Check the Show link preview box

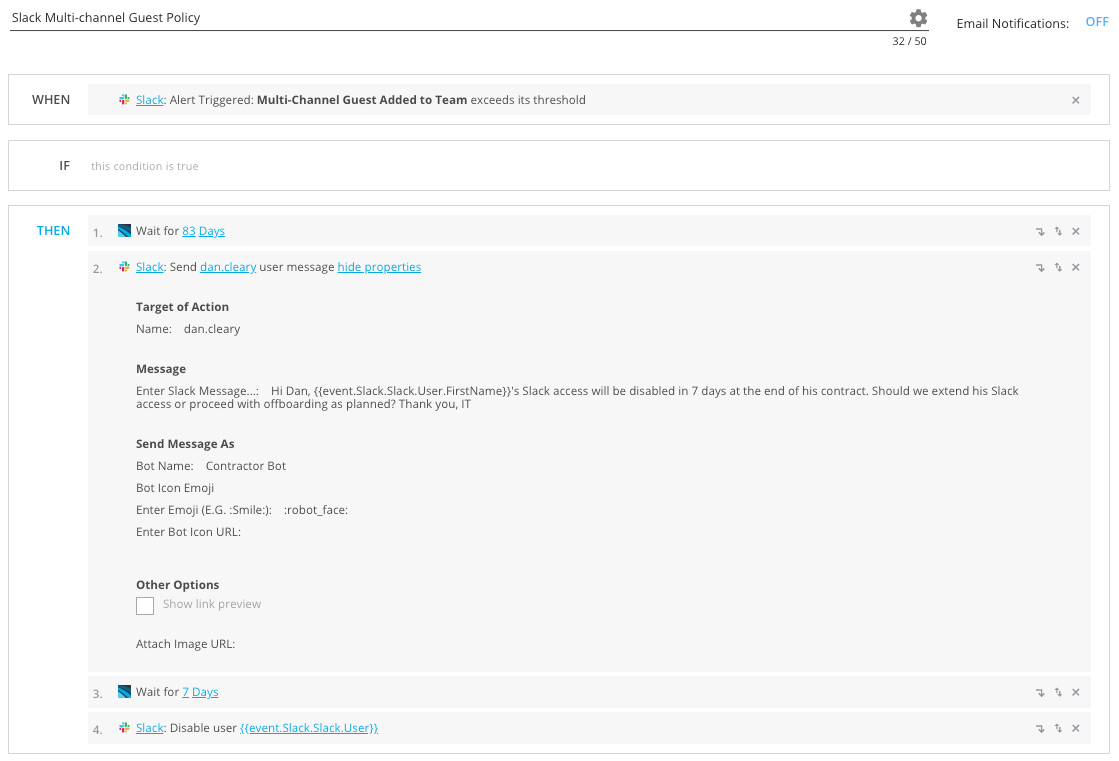click(145, 606)
